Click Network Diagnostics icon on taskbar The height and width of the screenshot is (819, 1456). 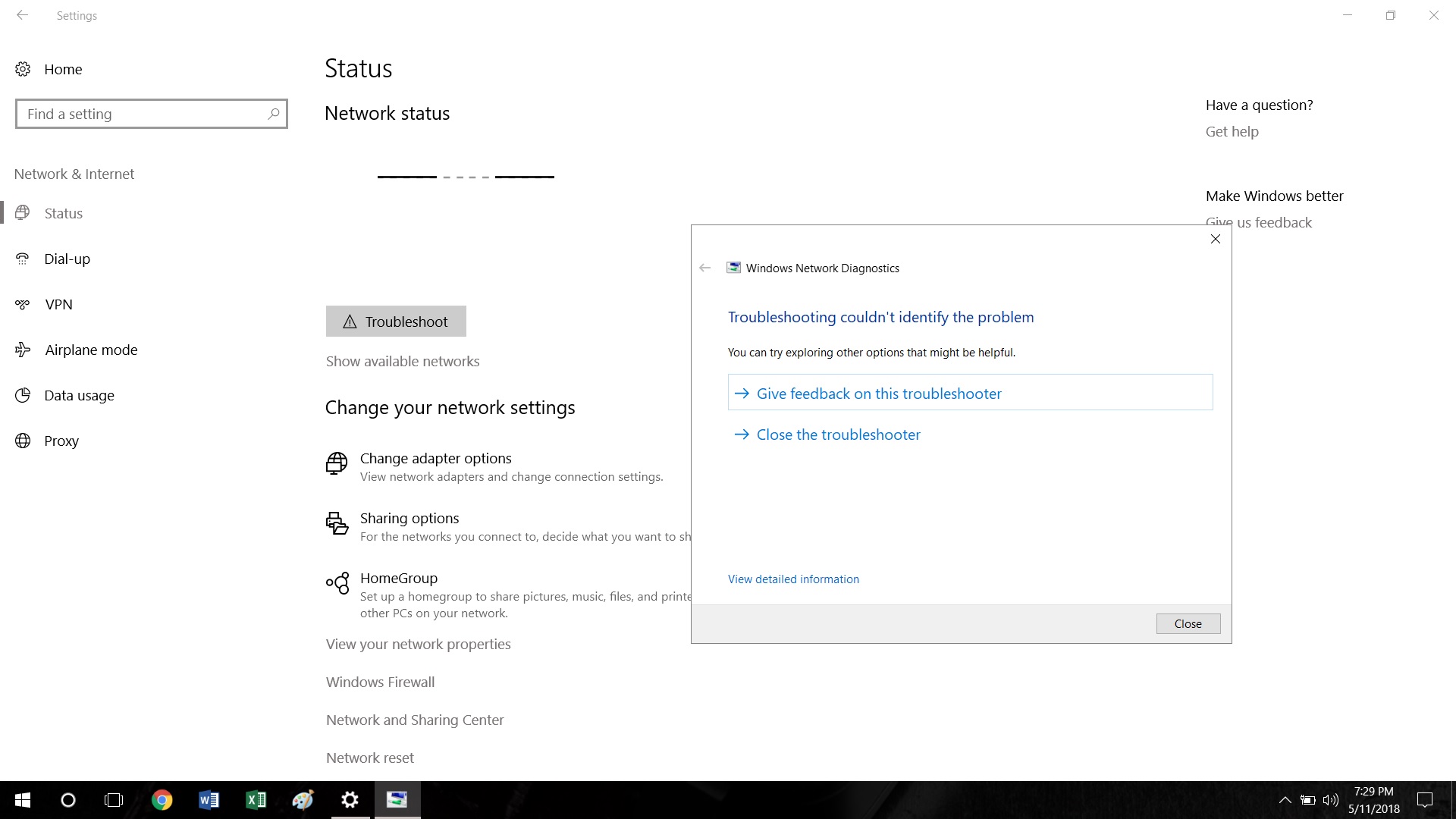[397, 800]
